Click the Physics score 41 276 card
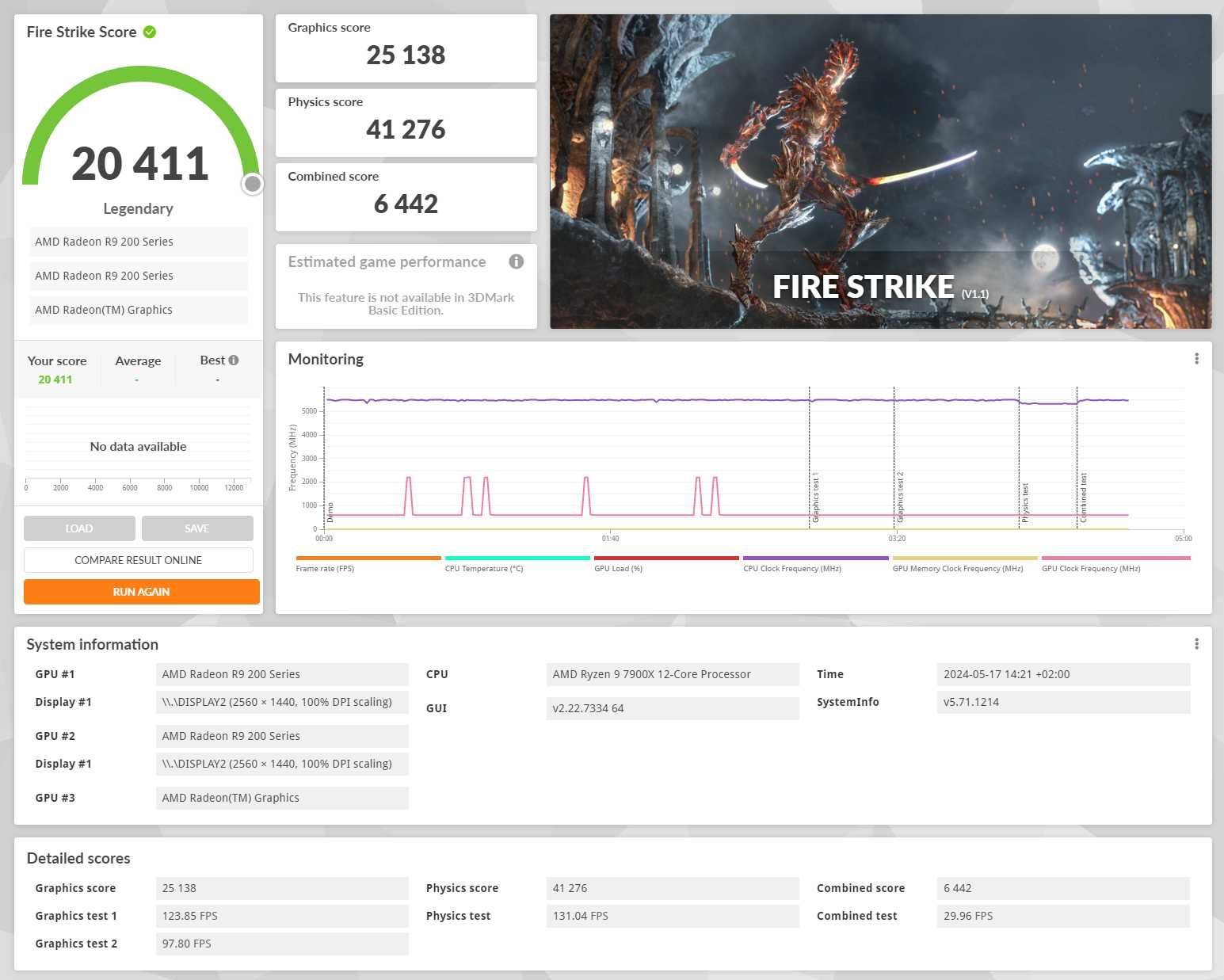Viewport: 1224px width, 980px height. pos(406,123)
